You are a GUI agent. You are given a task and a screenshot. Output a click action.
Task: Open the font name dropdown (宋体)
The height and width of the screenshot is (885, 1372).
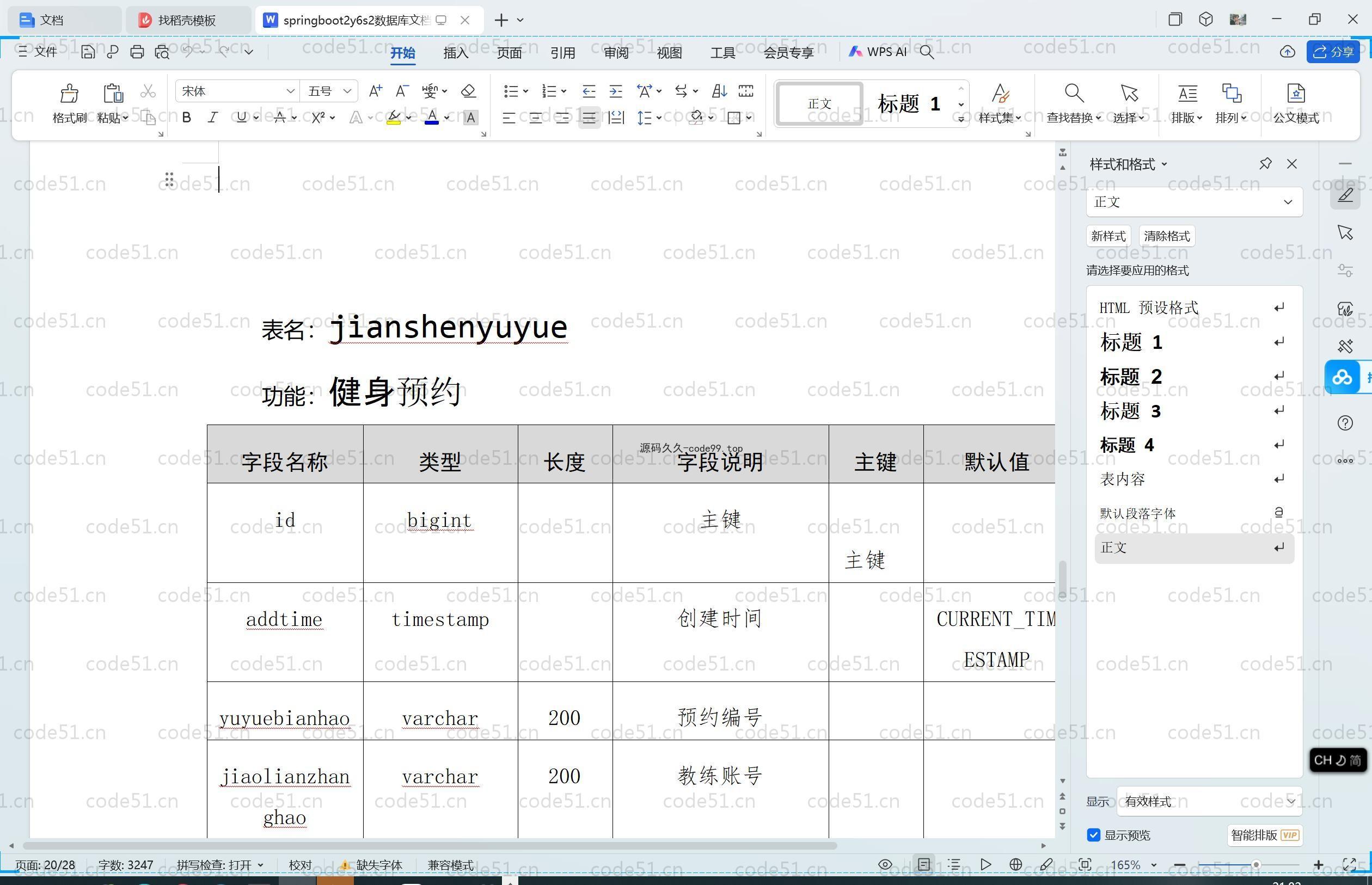point(290,91)
